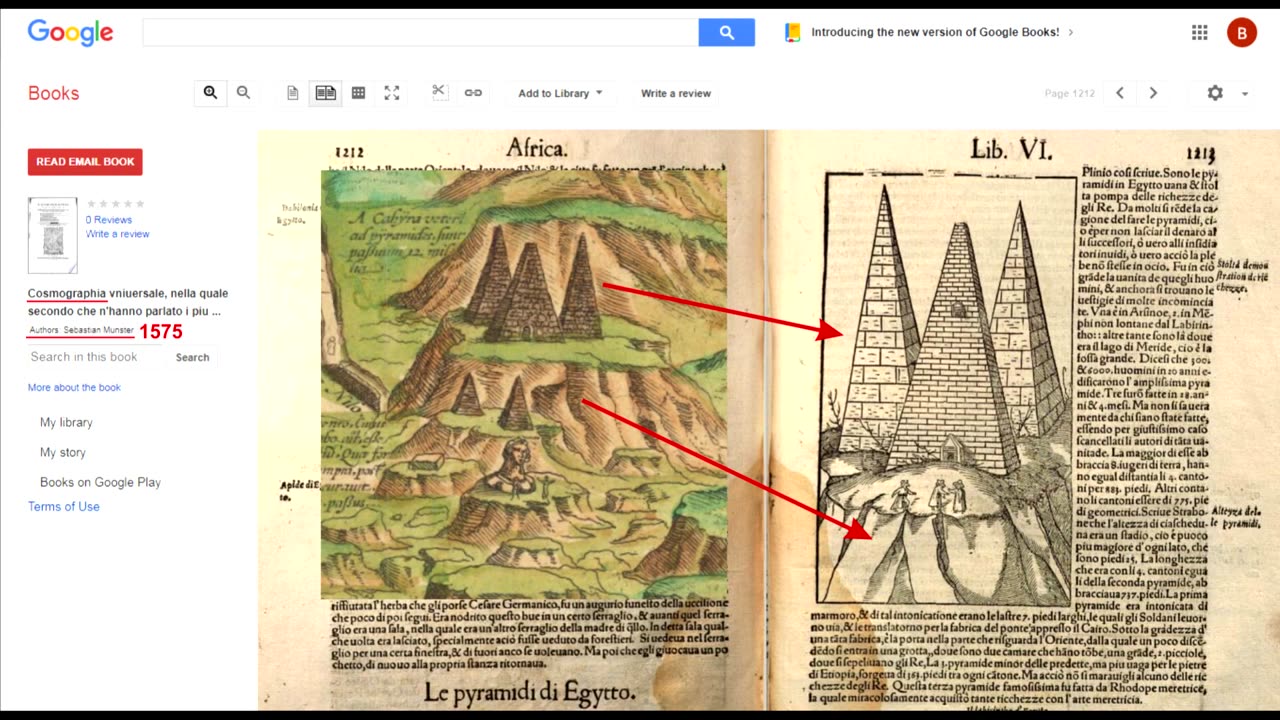
Task: Open Terms of Use
Action: point(64,507)
